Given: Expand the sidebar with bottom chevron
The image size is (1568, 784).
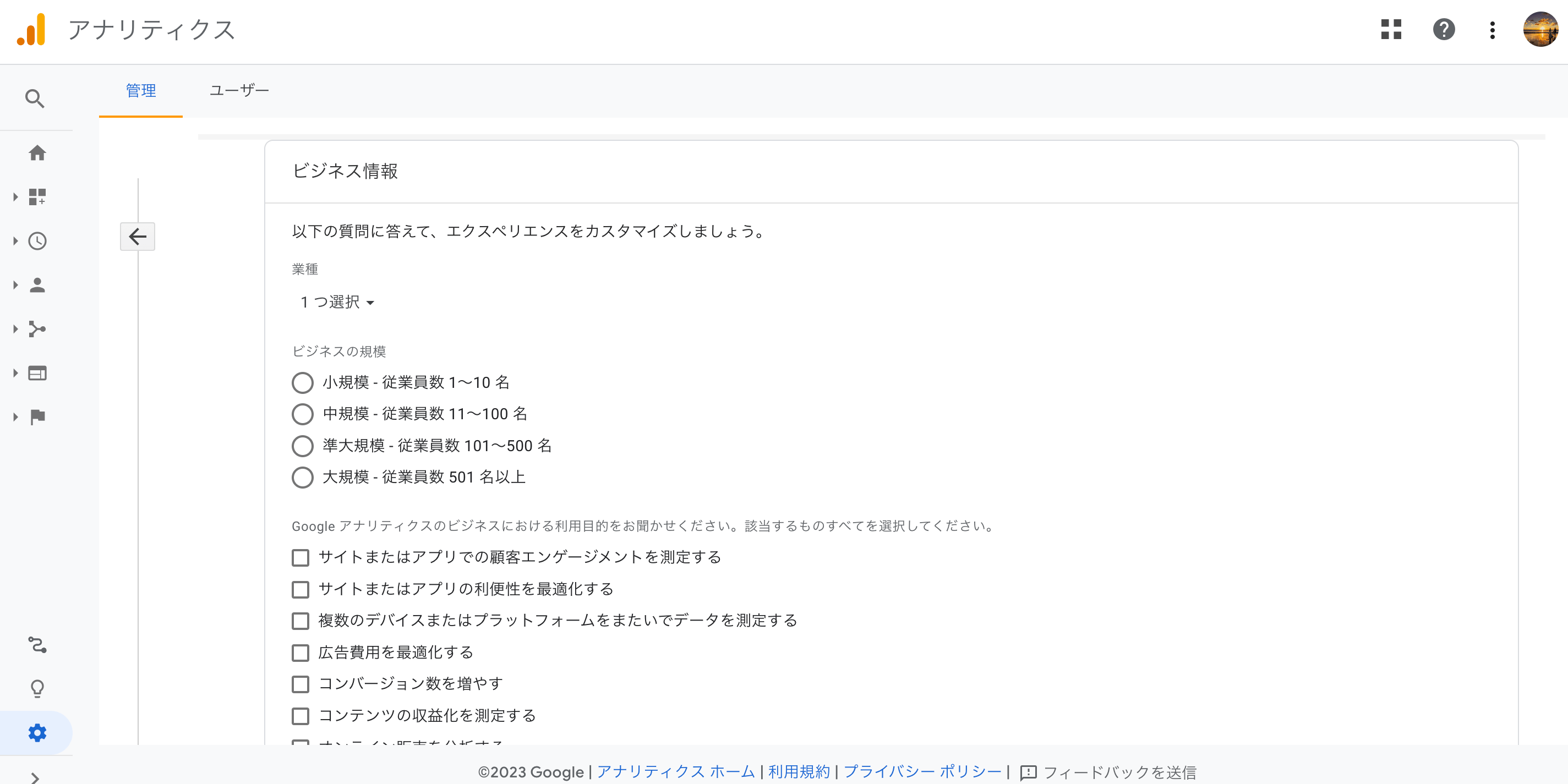Looking at the screenshot, I should pos(35,777).
